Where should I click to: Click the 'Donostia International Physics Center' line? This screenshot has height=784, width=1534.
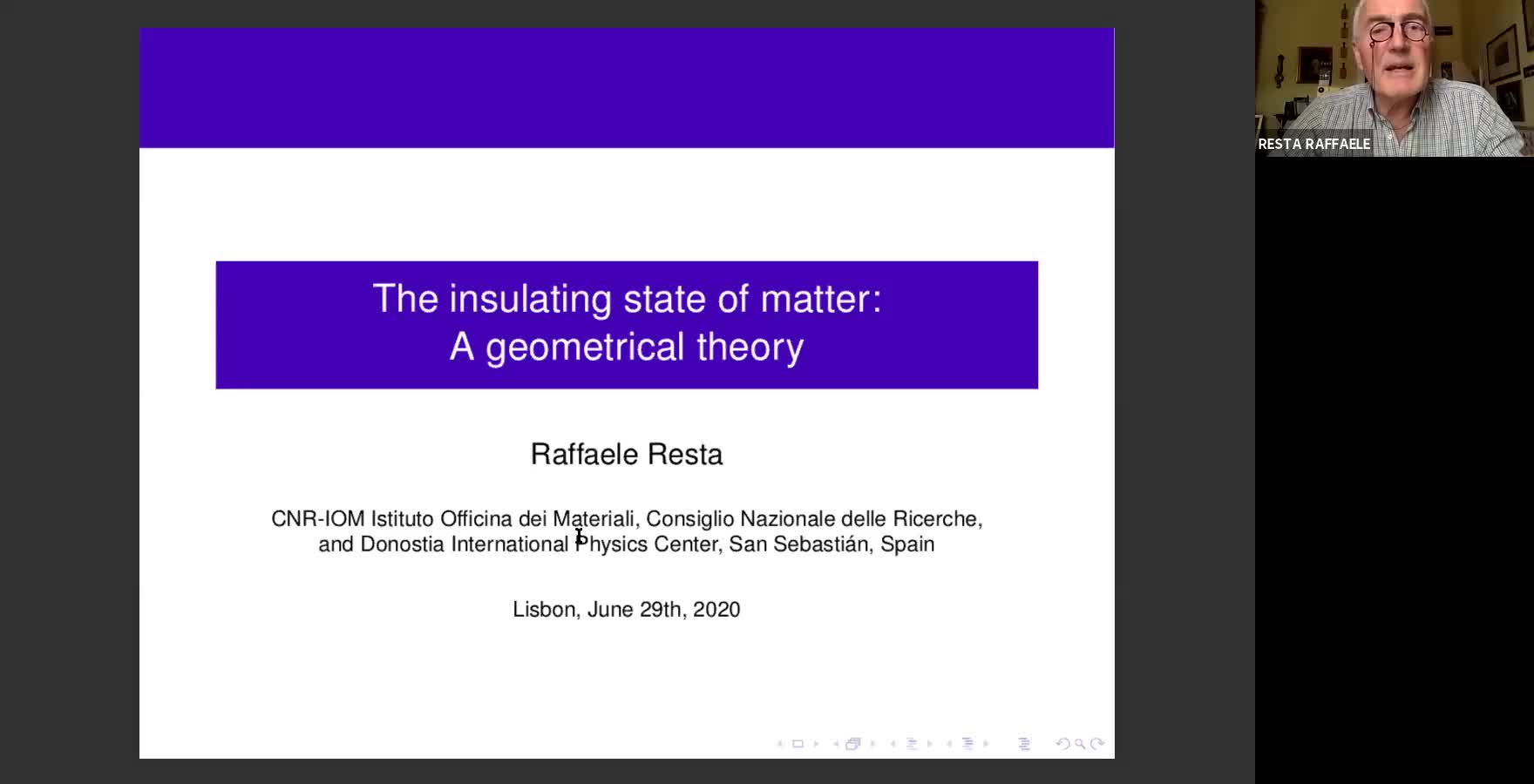tap(627, 544)
